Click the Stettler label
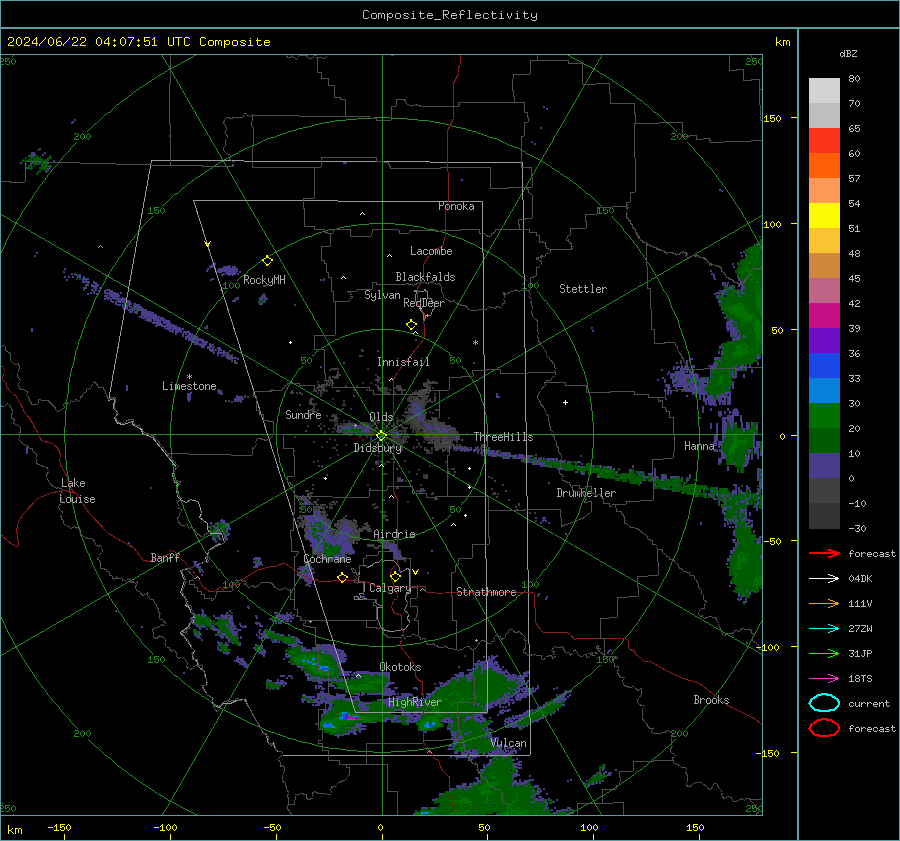This screenshot has width=900, height=841. click(x=583, y=289)
